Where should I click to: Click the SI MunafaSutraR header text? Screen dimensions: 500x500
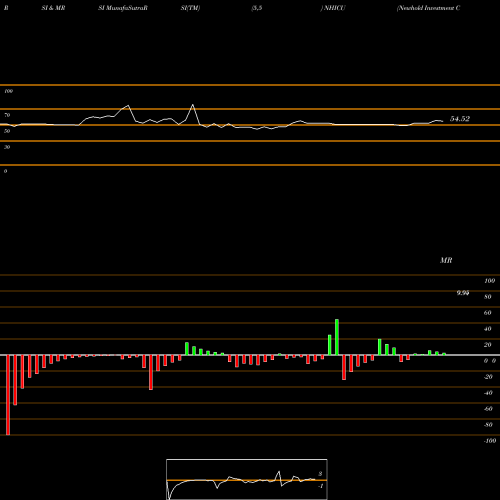(123, 8)
